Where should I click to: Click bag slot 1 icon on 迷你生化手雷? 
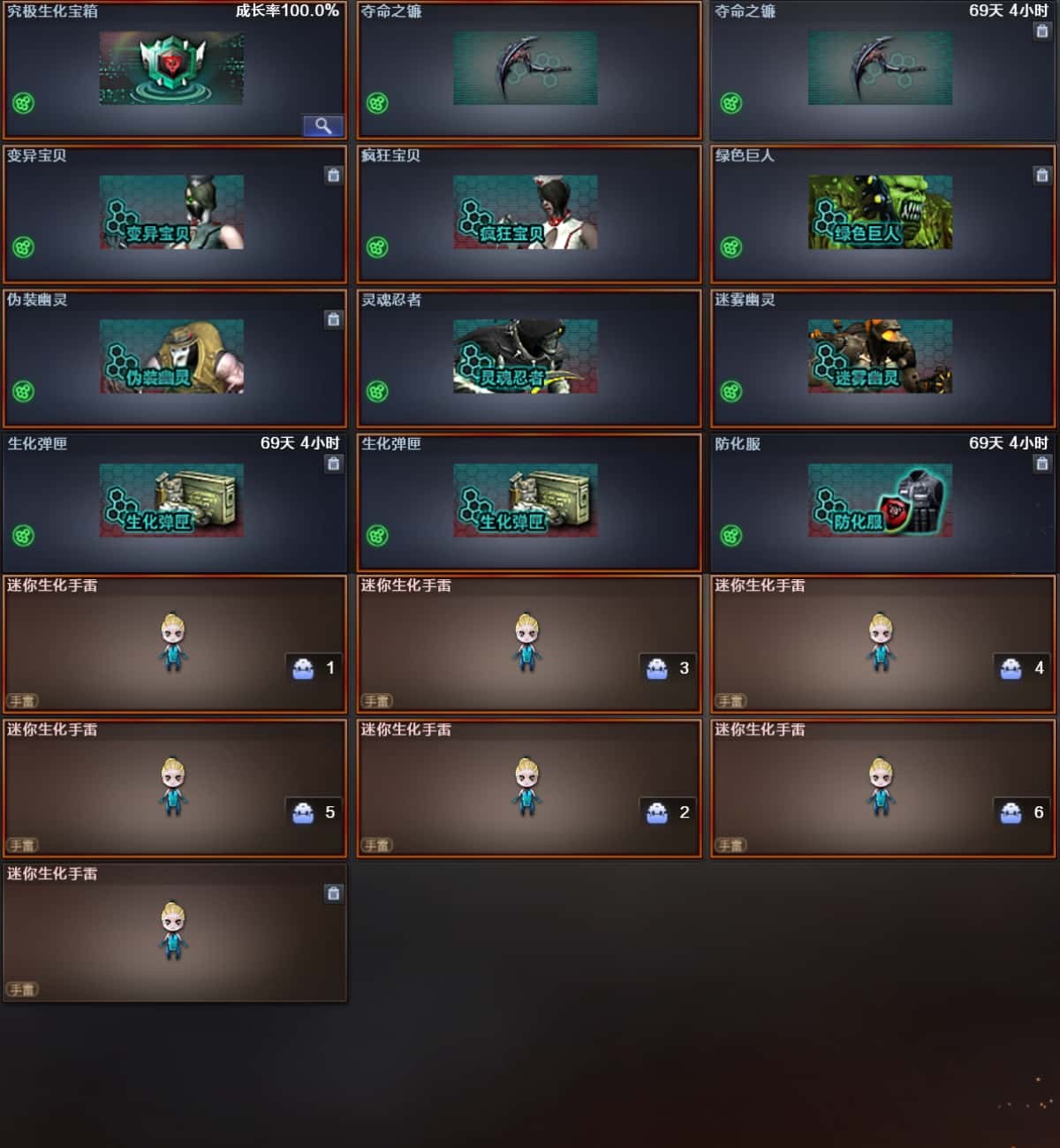click(x=303, y=668)
